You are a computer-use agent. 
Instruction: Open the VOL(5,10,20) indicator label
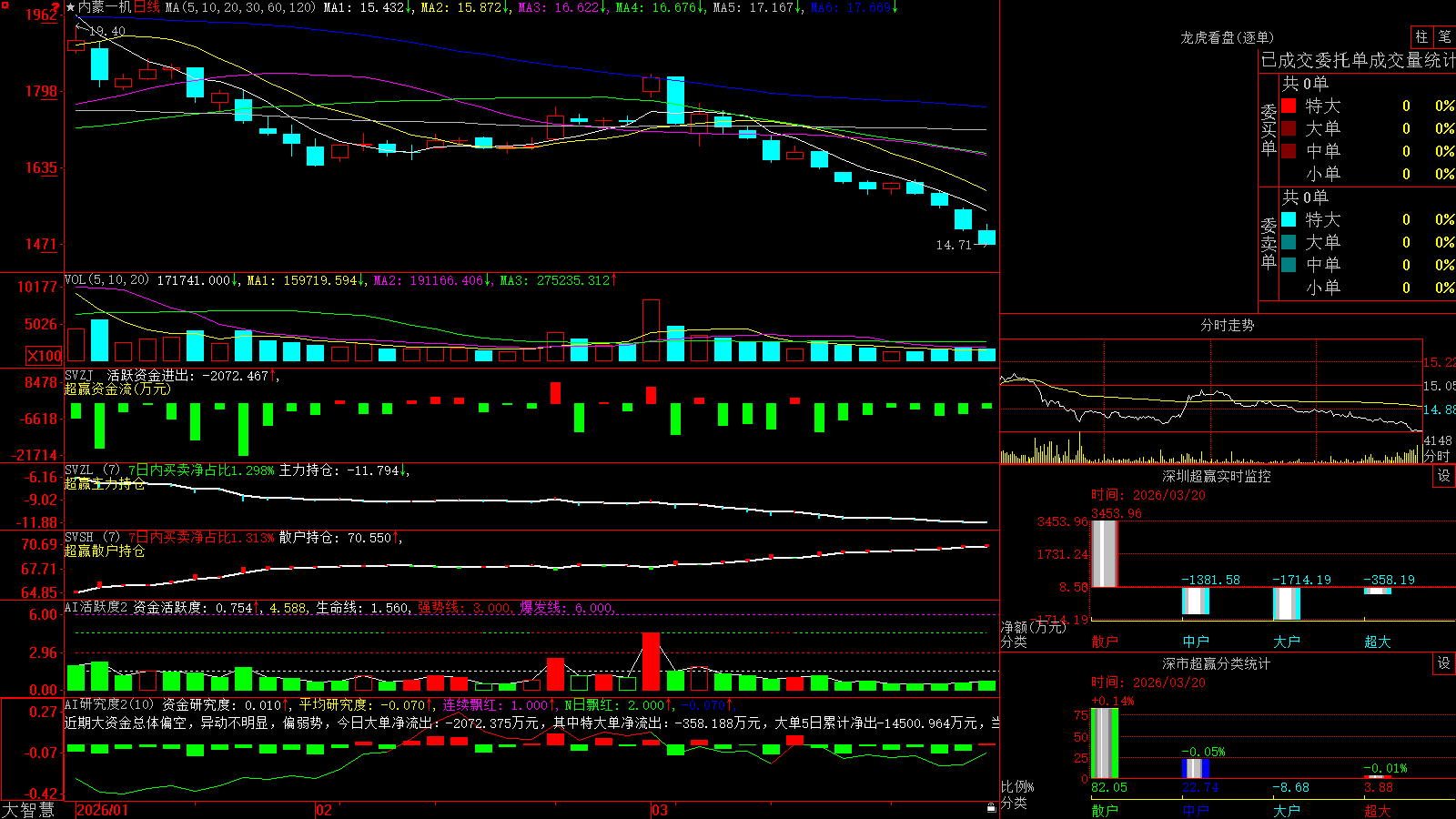[x=106, y=280]
